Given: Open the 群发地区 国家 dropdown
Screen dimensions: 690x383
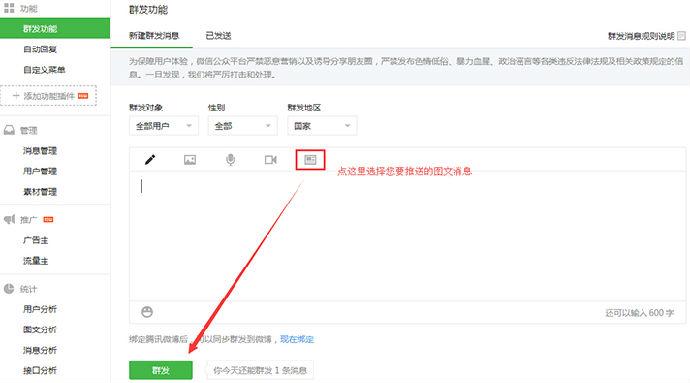Looking at the screenshot, I should pyautogui.click(x=322, y=126).
